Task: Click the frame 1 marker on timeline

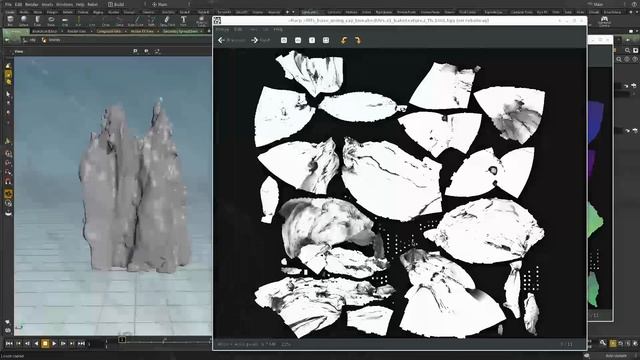Action: [122, 340]
